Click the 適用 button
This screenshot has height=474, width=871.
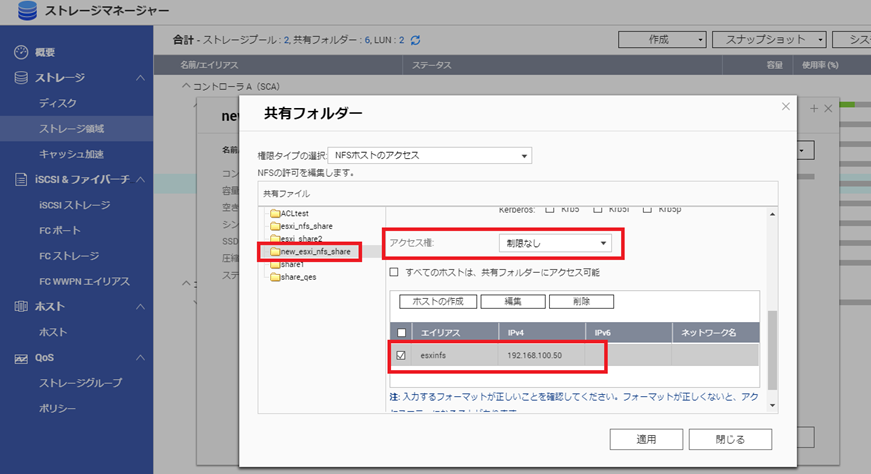pos(646,439)
